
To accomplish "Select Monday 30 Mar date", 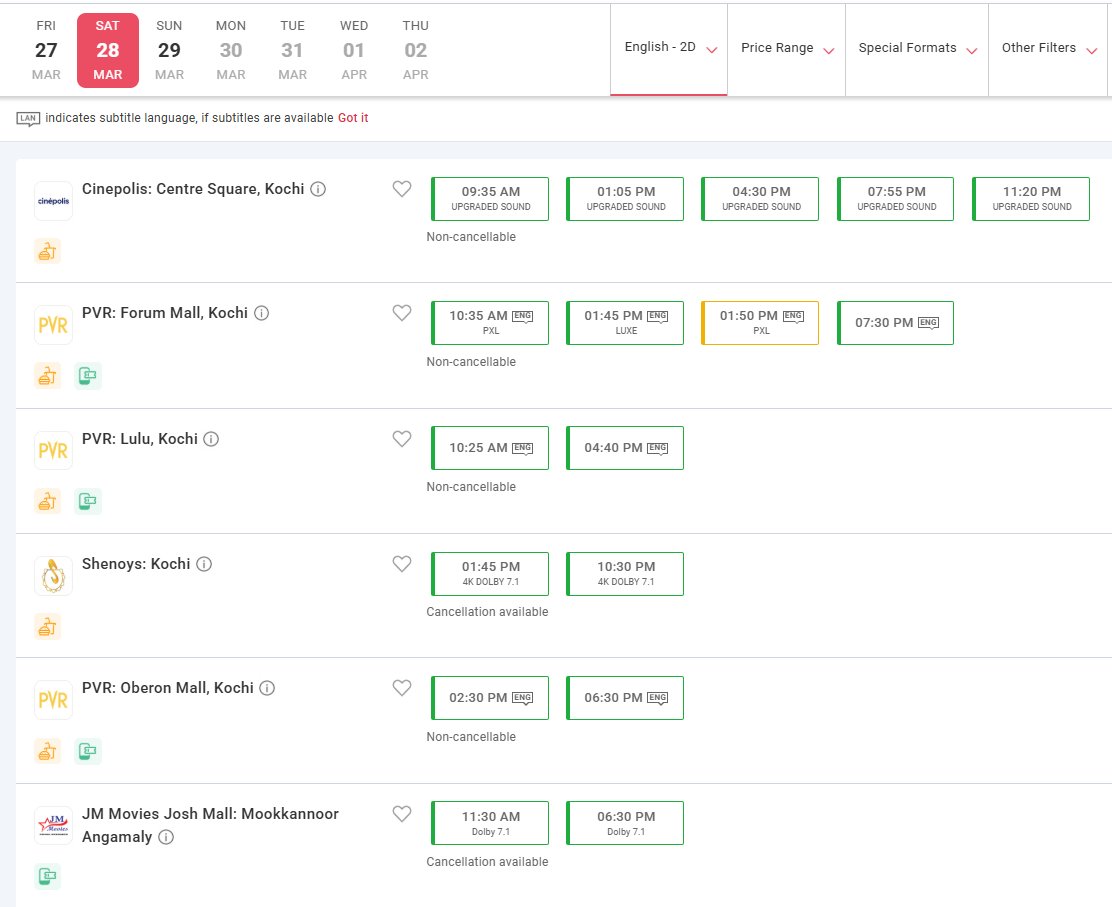I will (x=231, y=50).
